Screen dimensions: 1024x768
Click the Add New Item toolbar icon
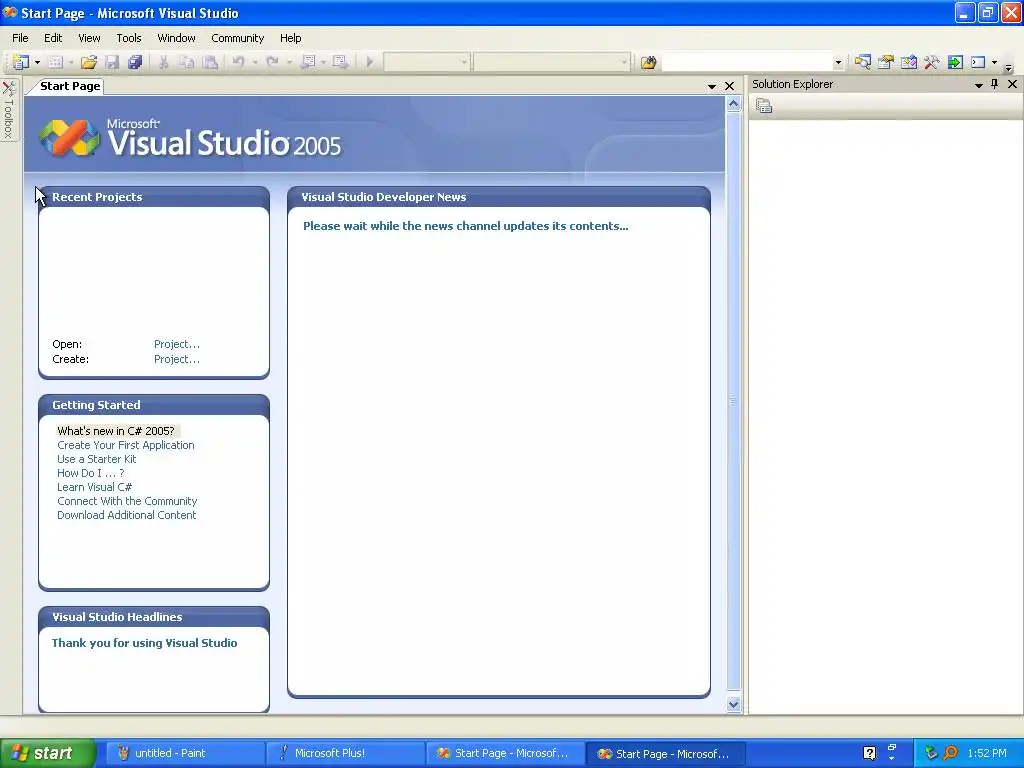tap(56, 62)
